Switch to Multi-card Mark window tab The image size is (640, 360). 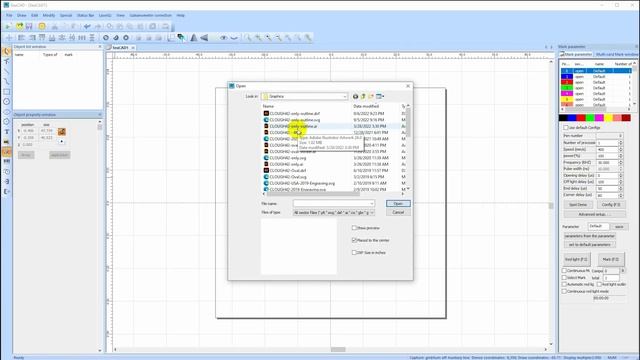click(616, 54)
